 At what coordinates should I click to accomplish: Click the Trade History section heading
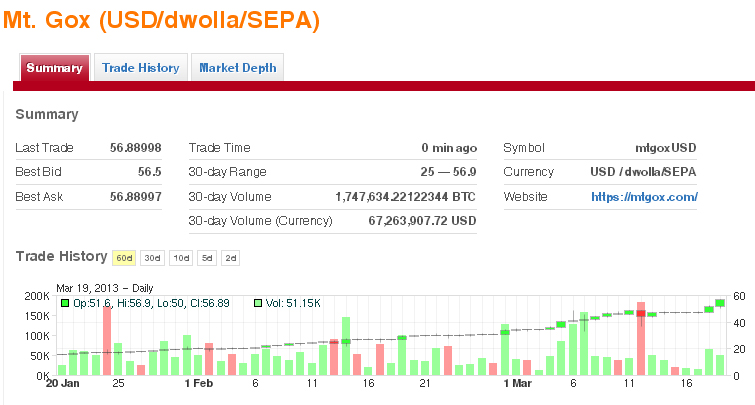coord(61,256)
